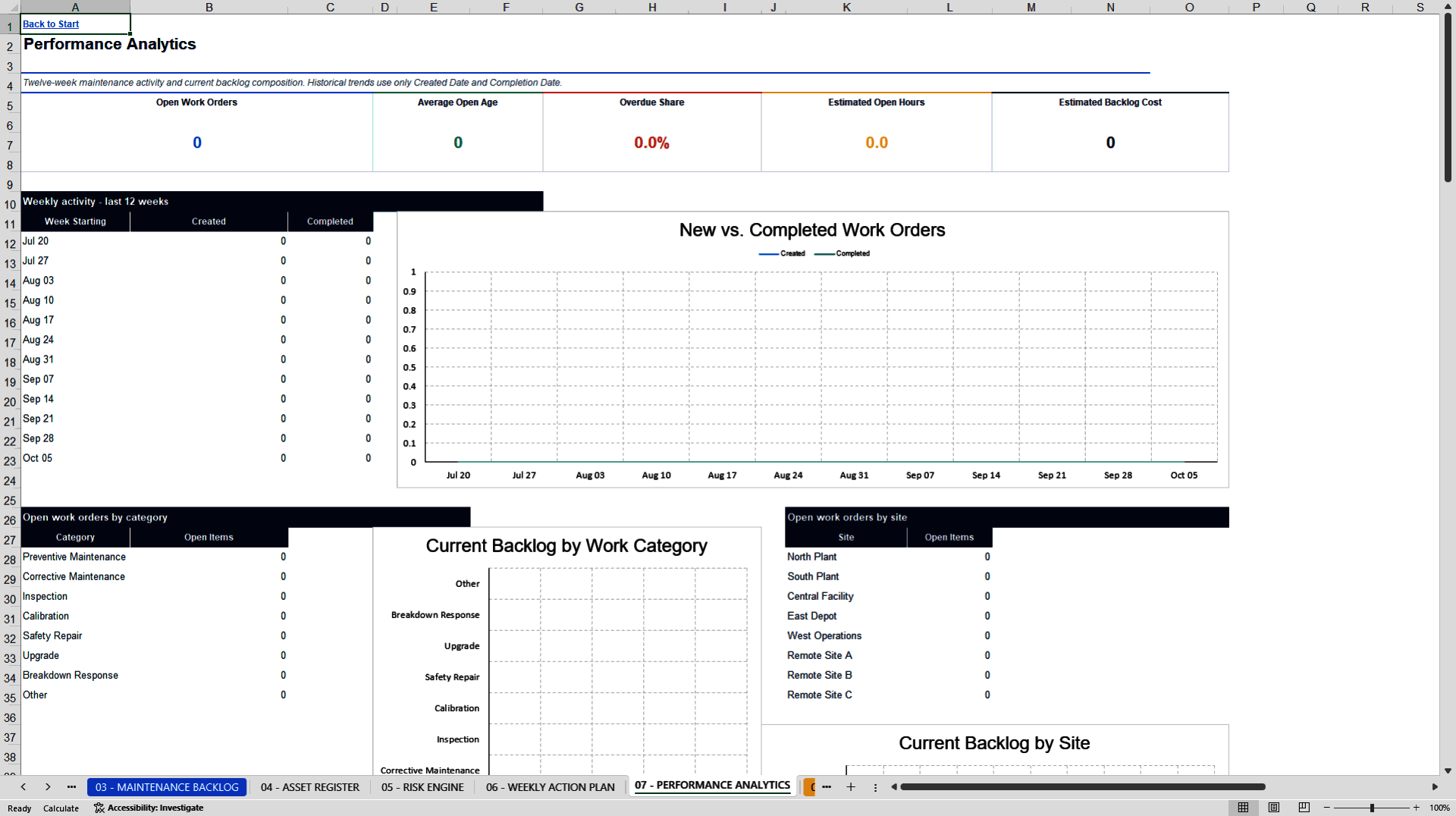Image resolution: width=1456 pixels, height=816 pixels.
Task: Select the Aug 24 week cell
Action: tap(75, 340)
